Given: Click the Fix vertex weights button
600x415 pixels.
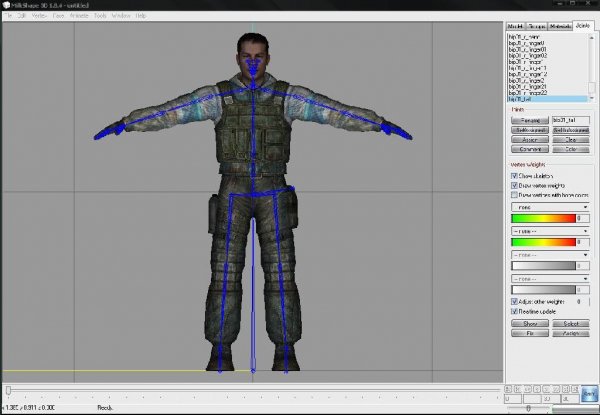Looking at the screenshot, I should [530, 334].
